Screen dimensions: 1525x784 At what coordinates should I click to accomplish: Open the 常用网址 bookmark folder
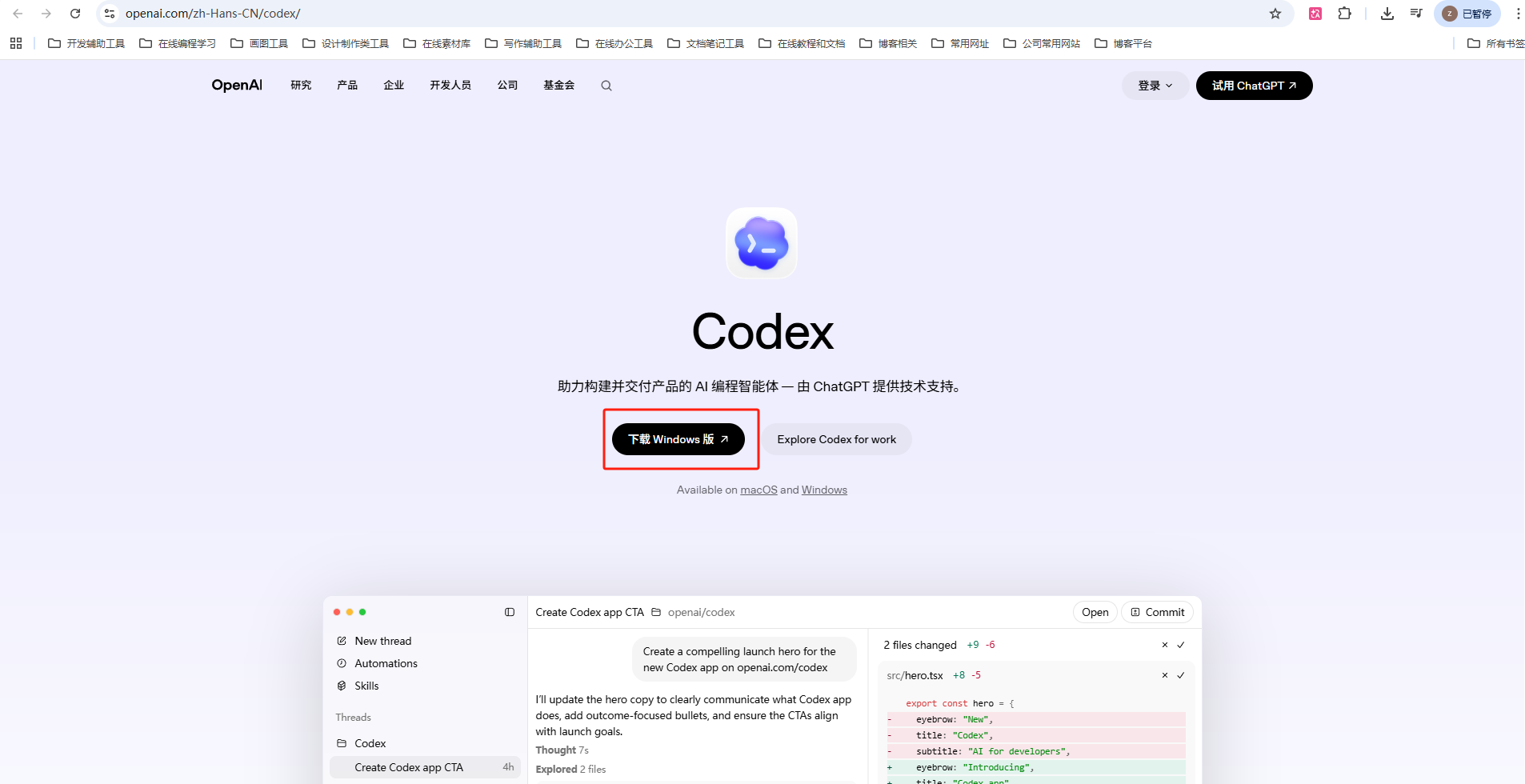[x=960, y=43]
